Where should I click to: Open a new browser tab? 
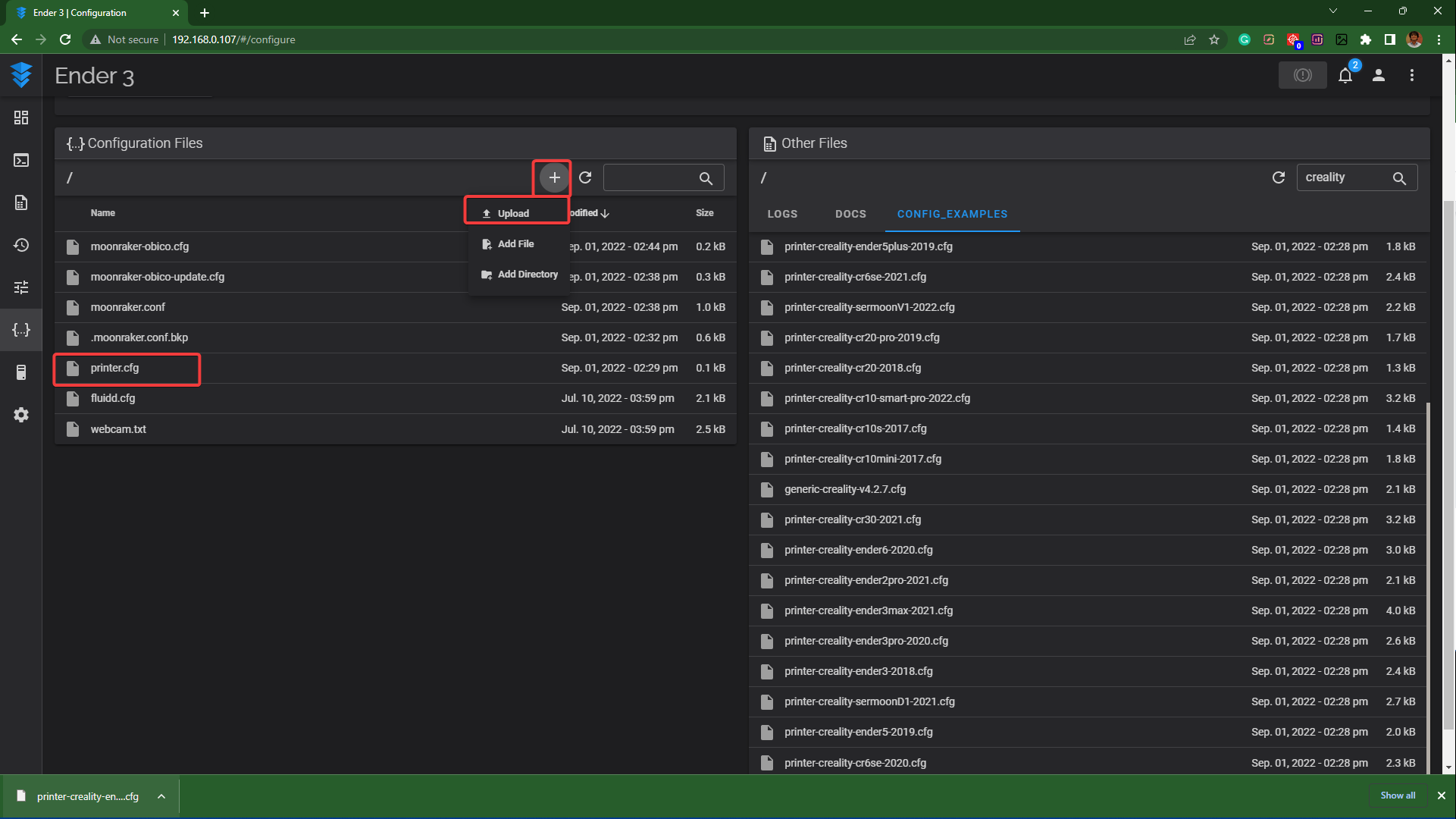[x=205, y=13]
